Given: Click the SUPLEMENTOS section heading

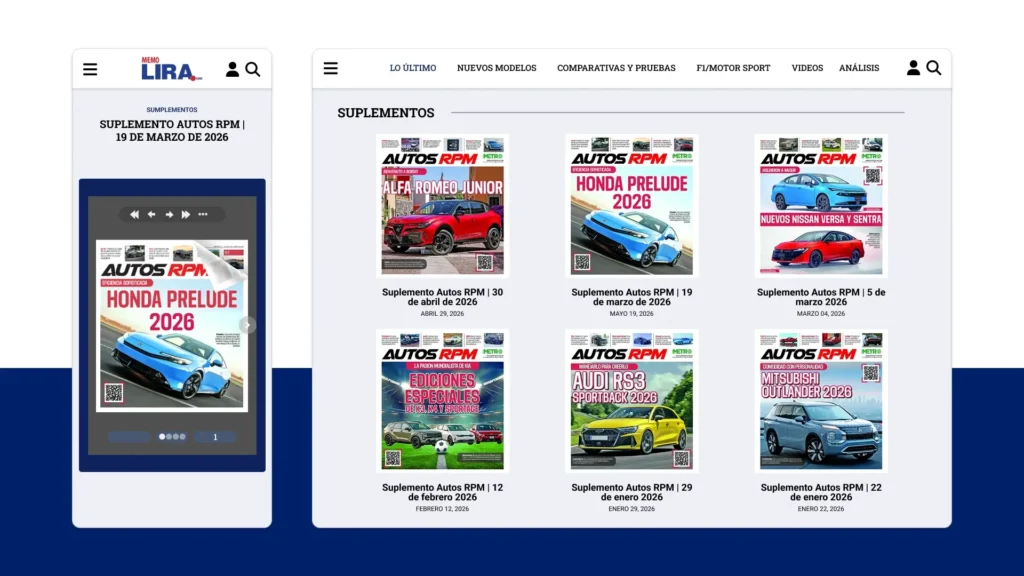Looking at the screenshot, I should point(385,112).
